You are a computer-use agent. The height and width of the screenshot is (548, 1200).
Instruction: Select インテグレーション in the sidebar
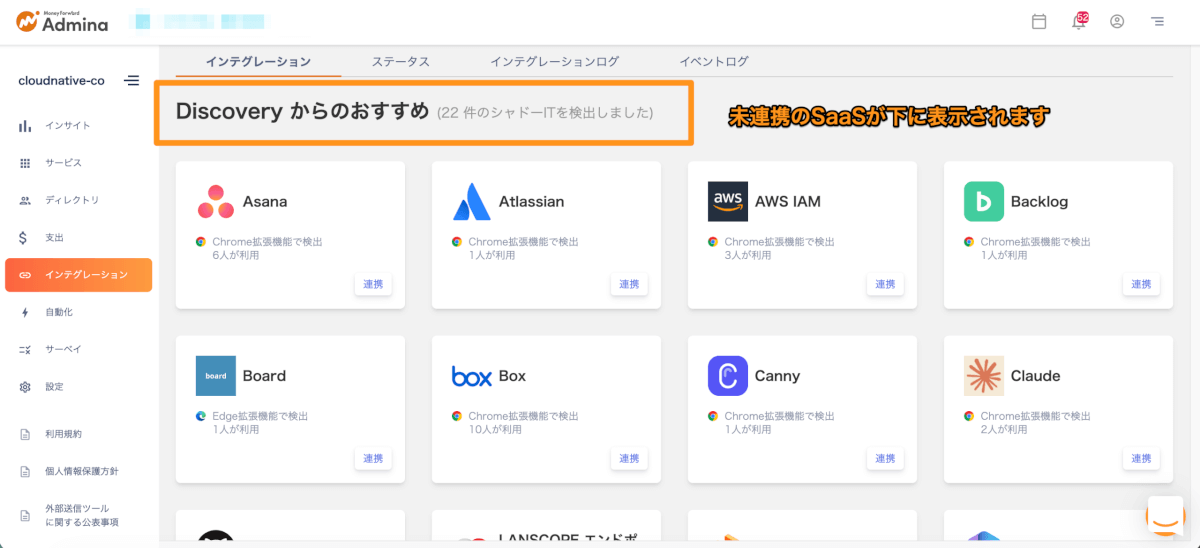78,275
